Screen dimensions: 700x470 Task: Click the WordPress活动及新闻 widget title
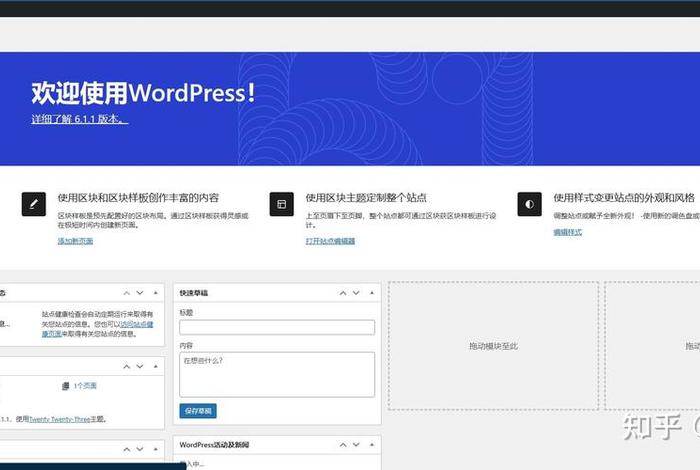click(x=214, y=445)
